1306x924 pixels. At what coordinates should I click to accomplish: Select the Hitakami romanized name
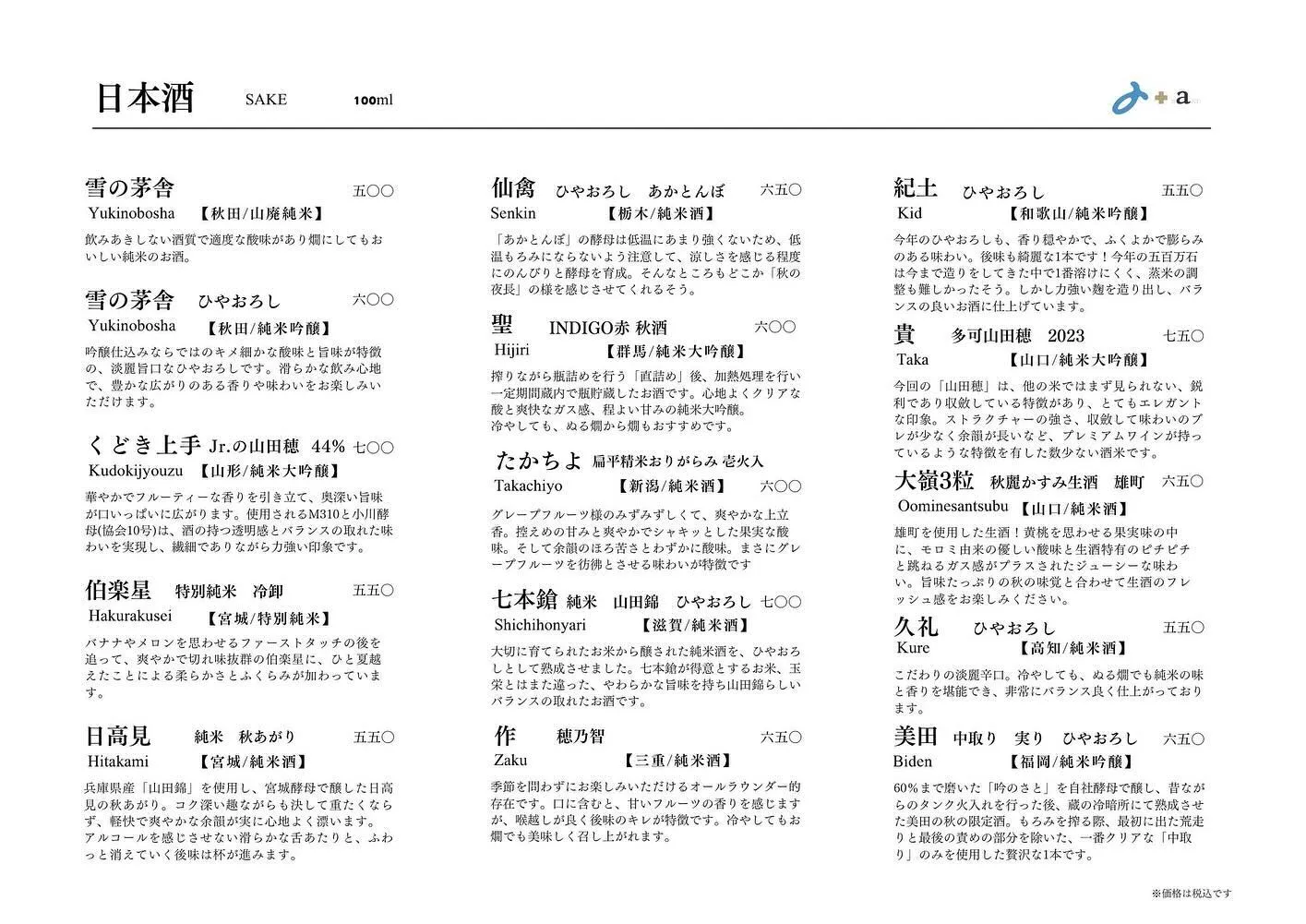pos(118,762)
